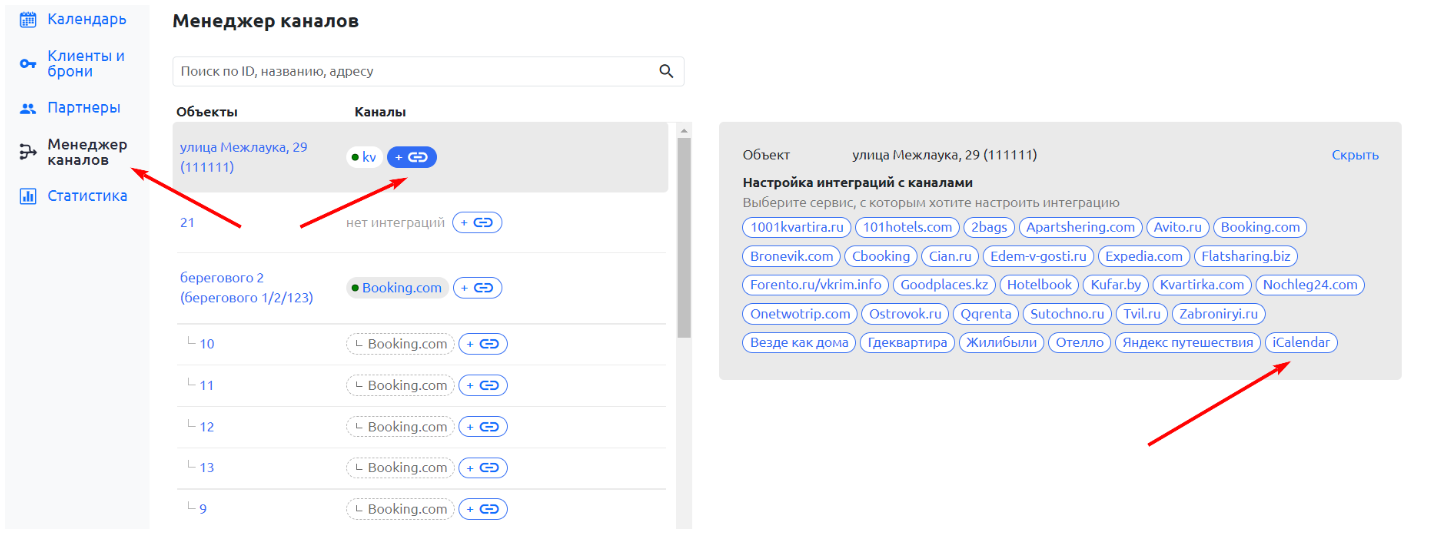Image resolution: width=1447 pixels, height=536 pixels.
Task: Open room 10 object link
Action: click(207, 344)
